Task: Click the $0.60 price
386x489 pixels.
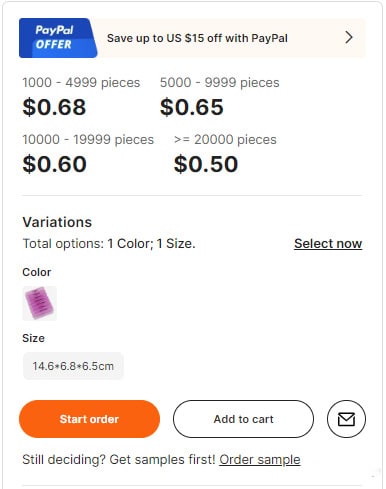Action: [x=54, y=164]
